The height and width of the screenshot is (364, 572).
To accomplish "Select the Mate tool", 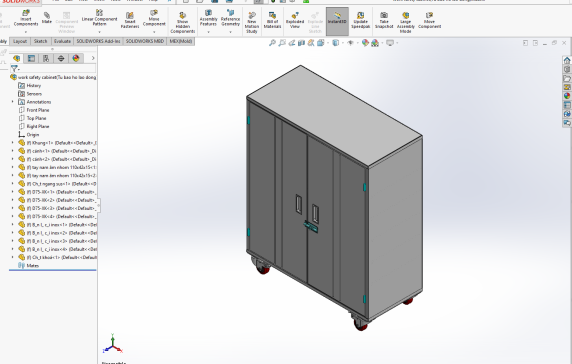I will (x=46, y=18).
